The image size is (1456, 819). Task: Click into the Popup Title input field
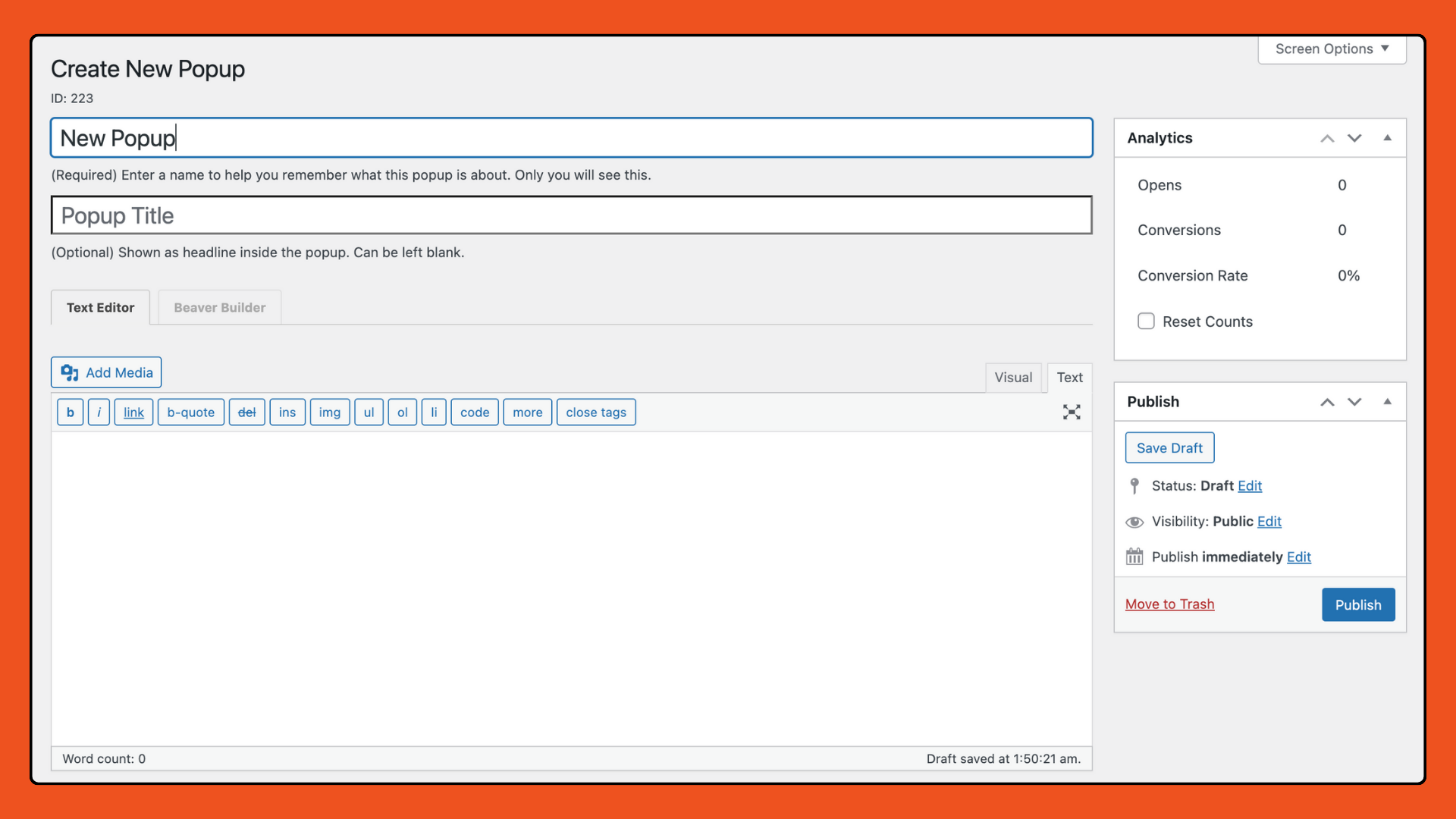tap(571, 215)
